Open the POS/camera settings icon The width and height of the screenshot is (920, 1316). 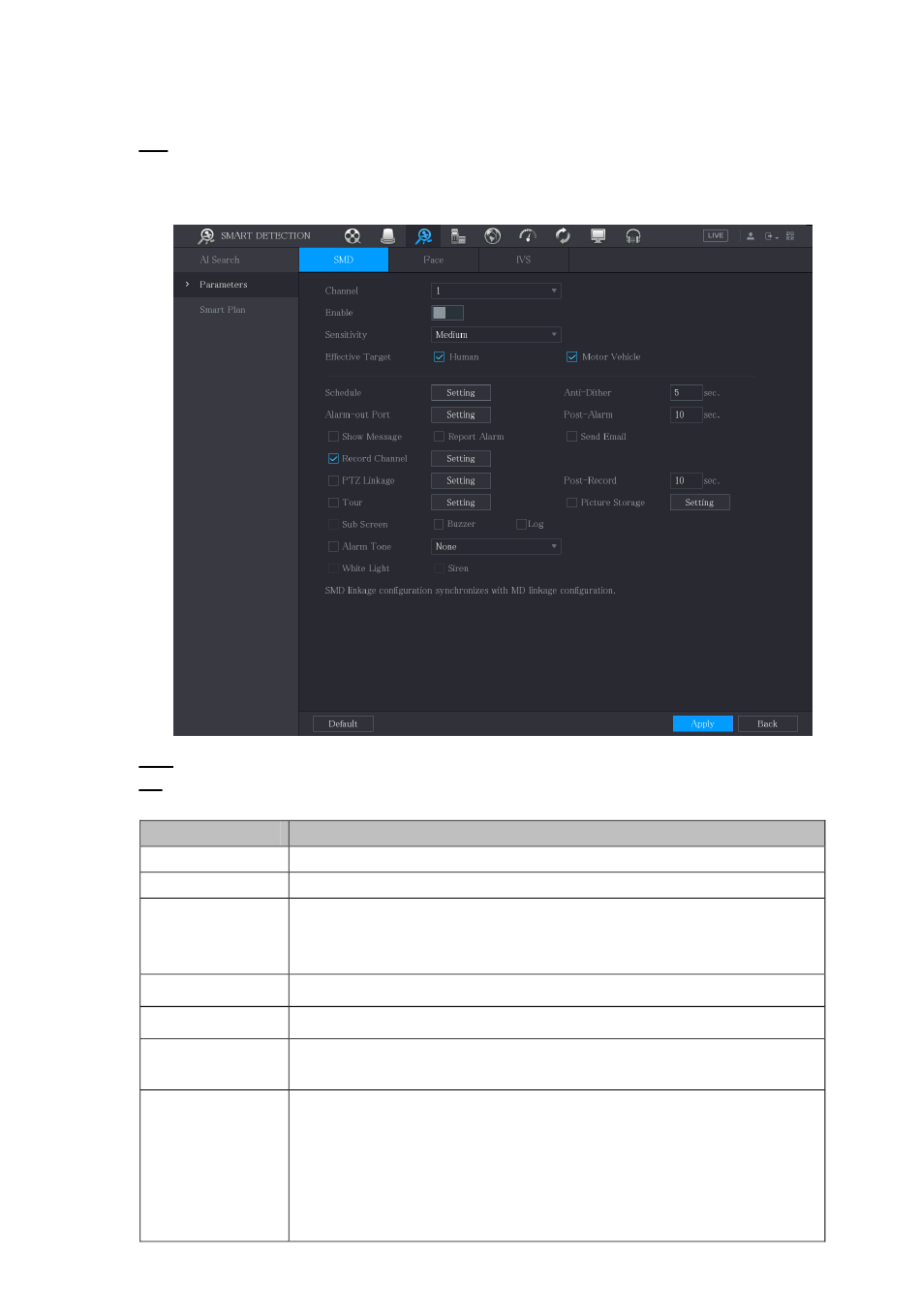click(x=458, y=235)
